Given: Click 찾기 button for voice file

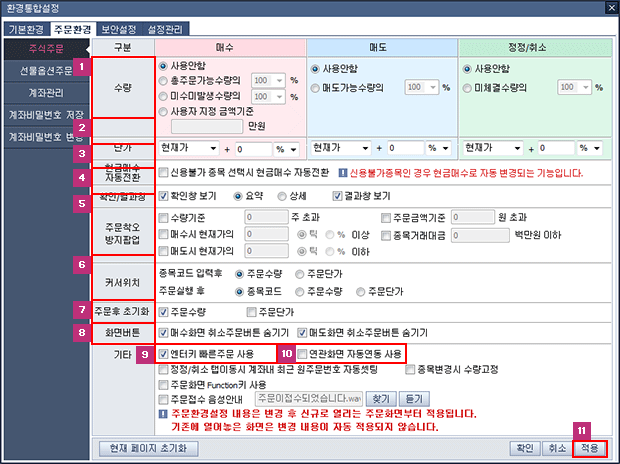Looking at the screenshot, I should (x=381, y=399).
